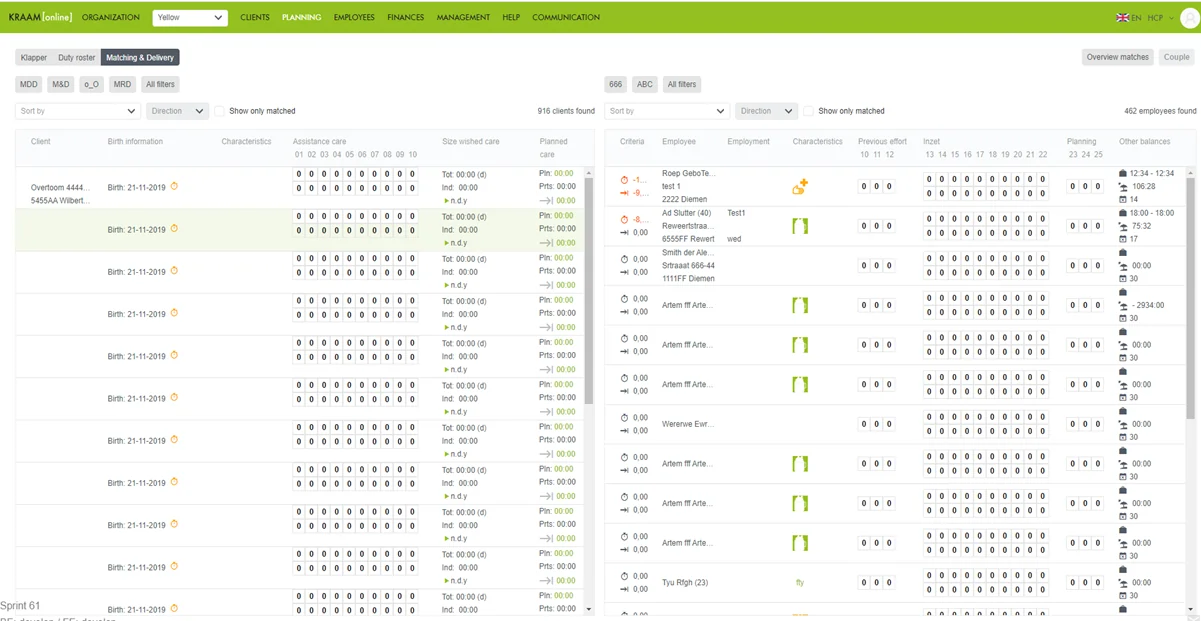Apply the MDD client filter
The image size is (1201, 621).
(x=29, y=84)
